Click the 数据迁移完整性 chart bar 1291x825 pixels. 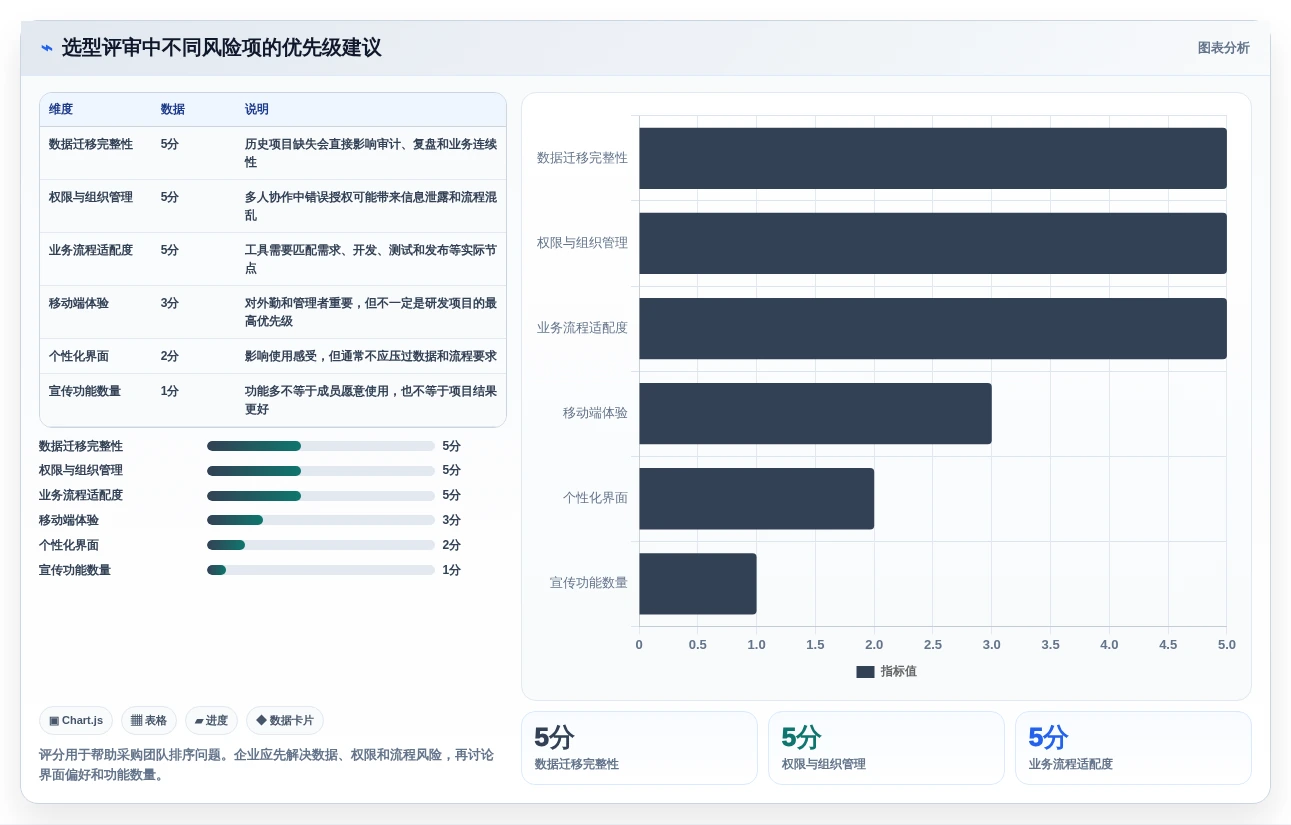point(933,158)
